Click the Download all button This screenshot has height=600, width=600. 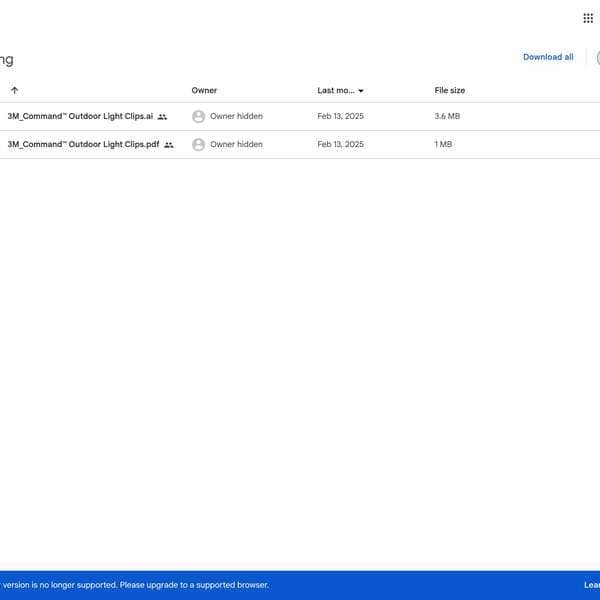548,57
